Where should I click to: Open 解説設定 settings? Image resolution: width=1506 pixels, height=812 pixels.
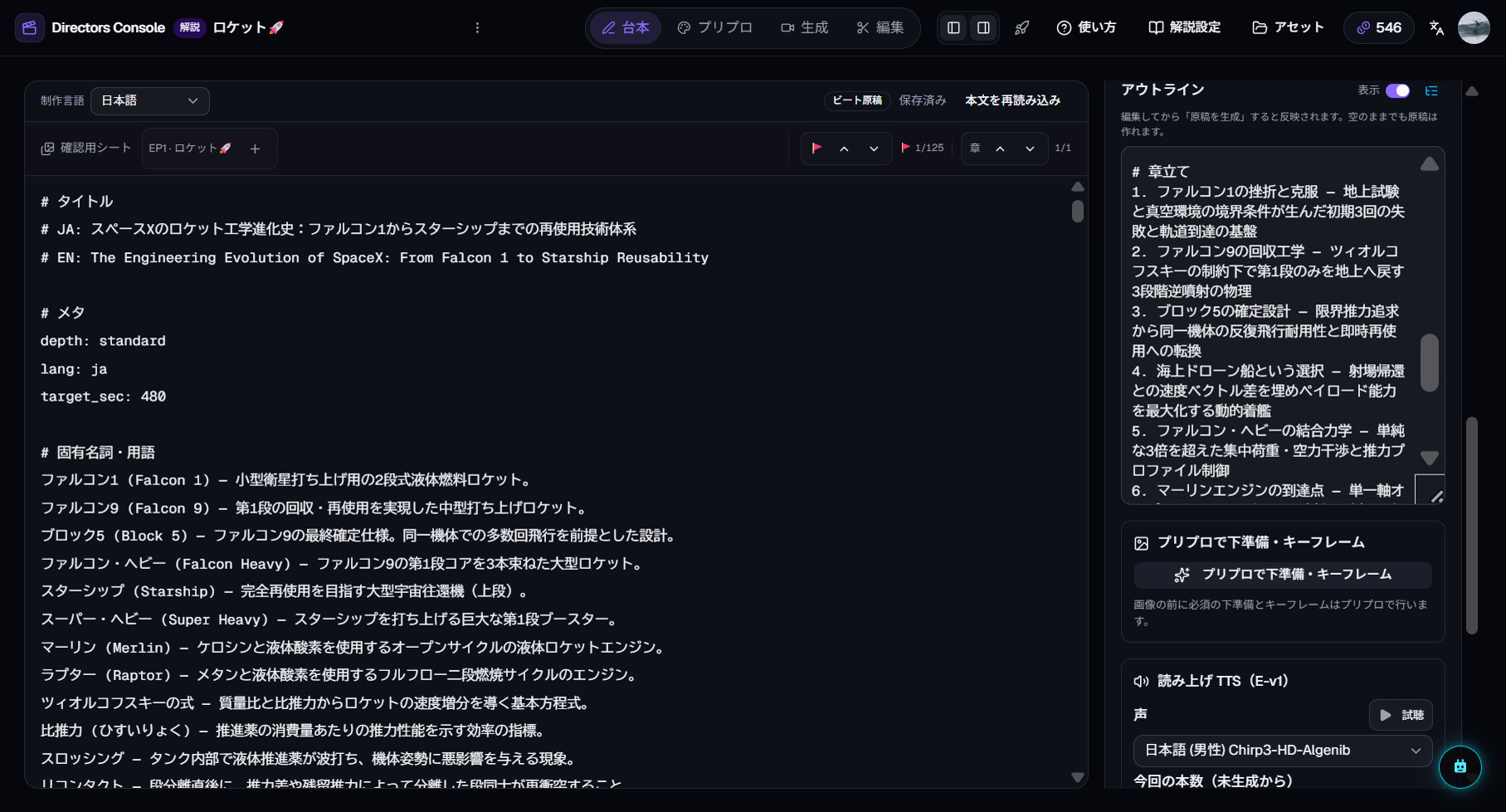click(x=1184, y=27)
